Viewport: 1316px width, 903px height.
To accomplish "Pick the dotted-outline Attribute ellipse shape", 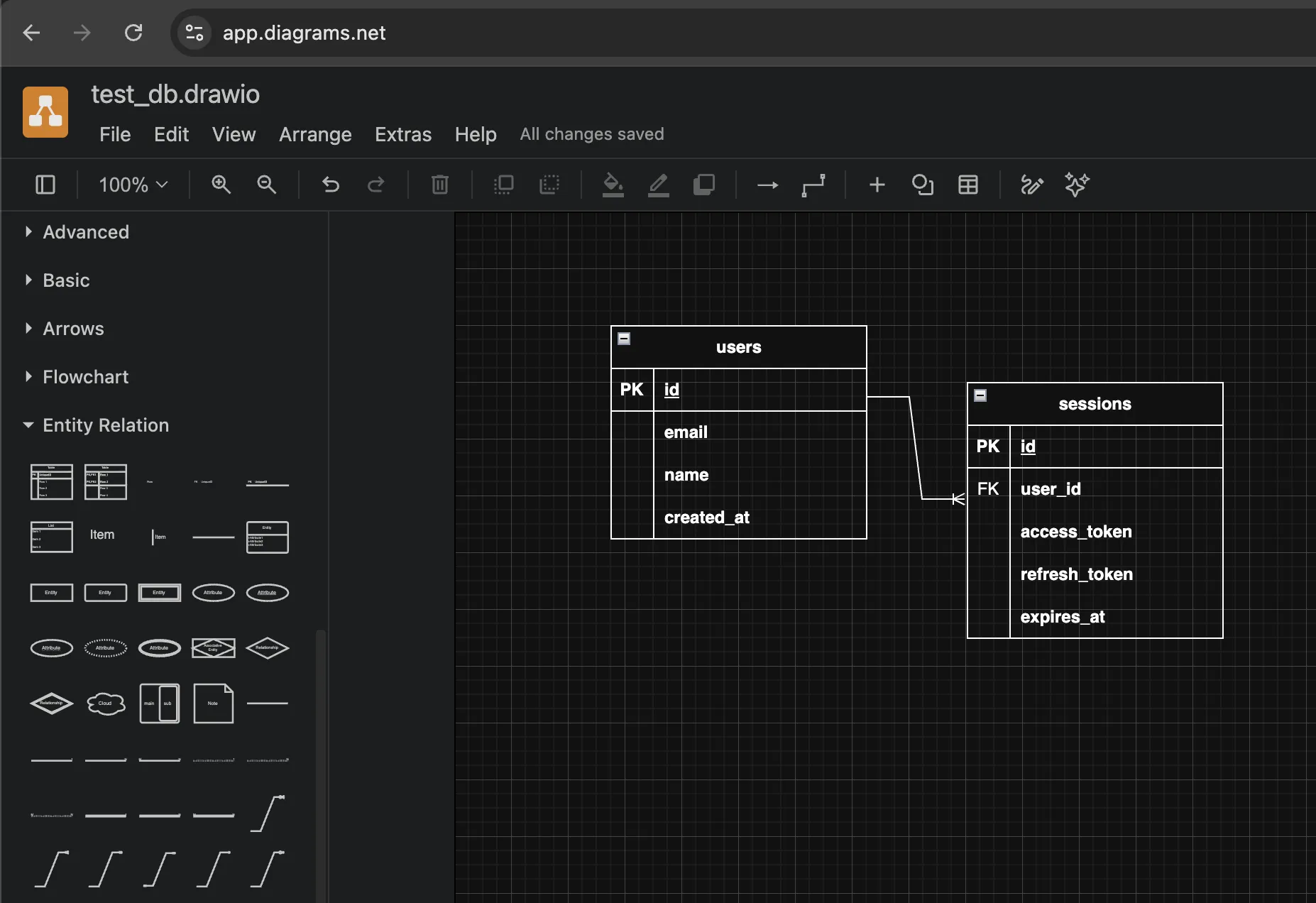I will [106, 648].
